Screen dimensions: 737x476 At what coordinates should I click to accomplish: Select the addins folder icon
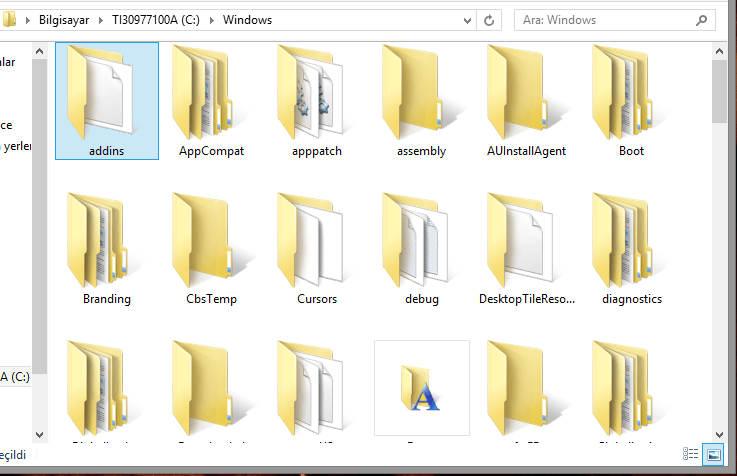pos(102,93)
